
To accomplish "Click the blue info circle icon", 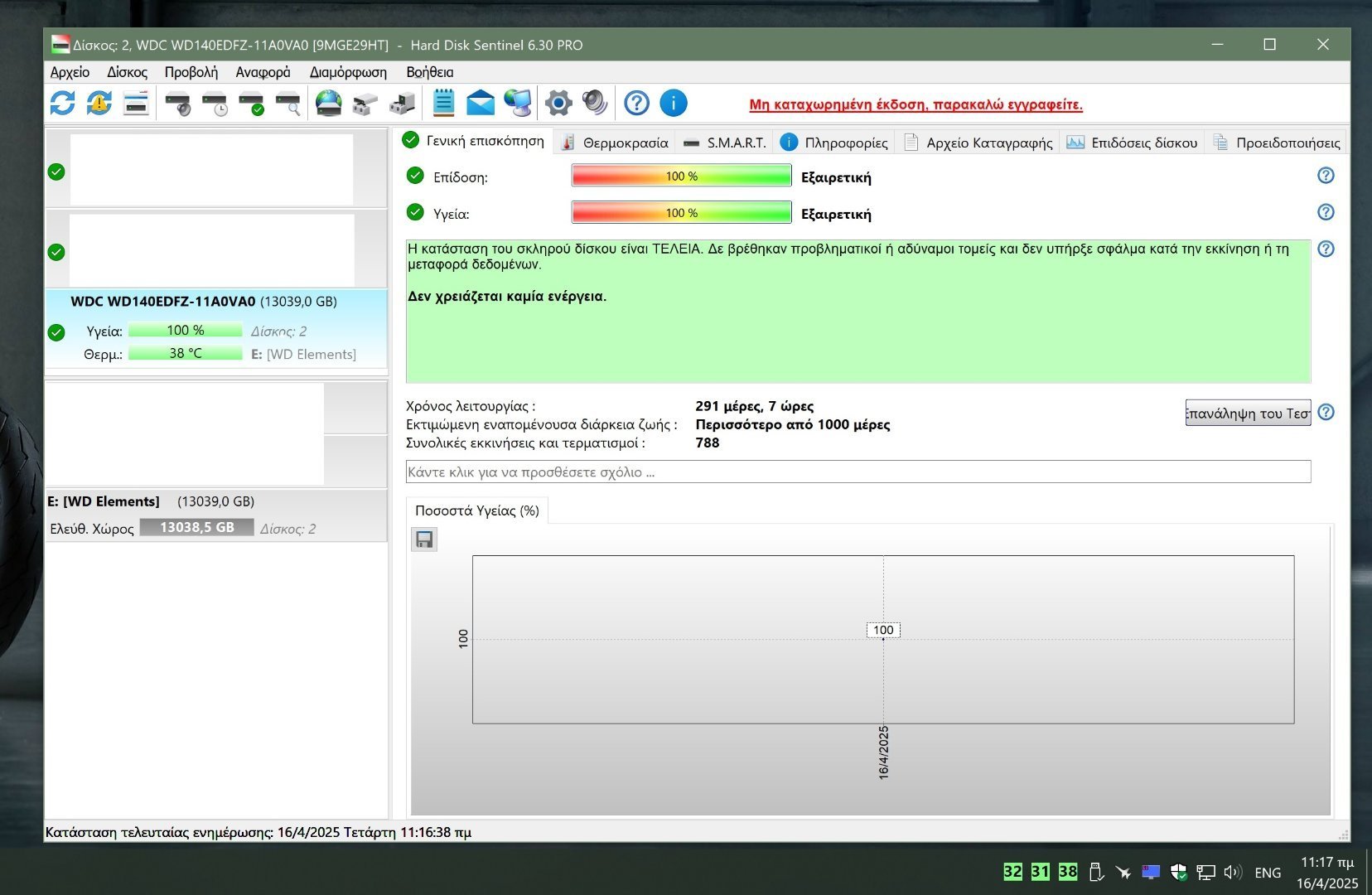I will point(674,104).
